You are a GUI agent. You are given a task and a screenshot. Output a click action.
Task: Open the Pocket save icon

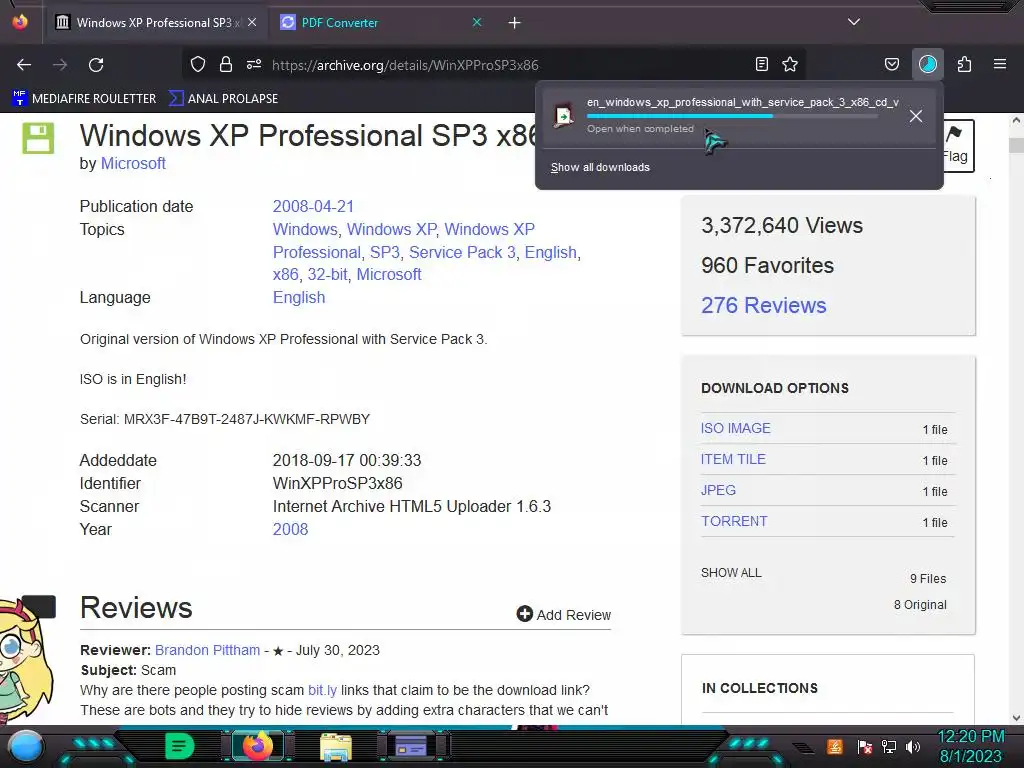891,64
